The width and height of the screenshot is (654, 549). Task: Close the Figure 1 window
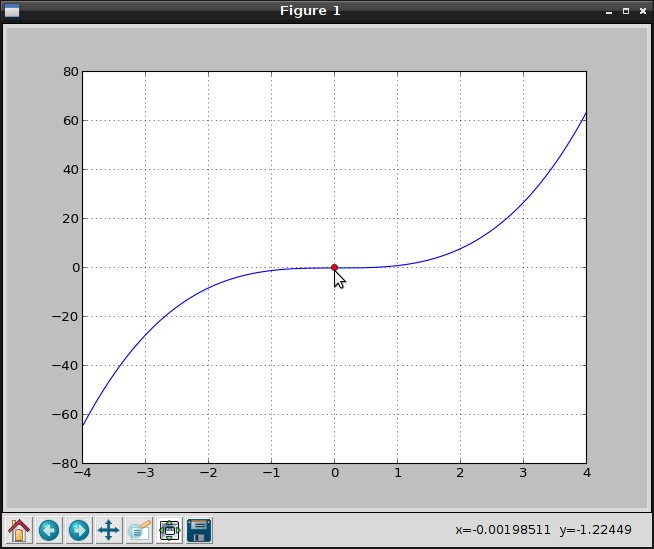[642, 11]
